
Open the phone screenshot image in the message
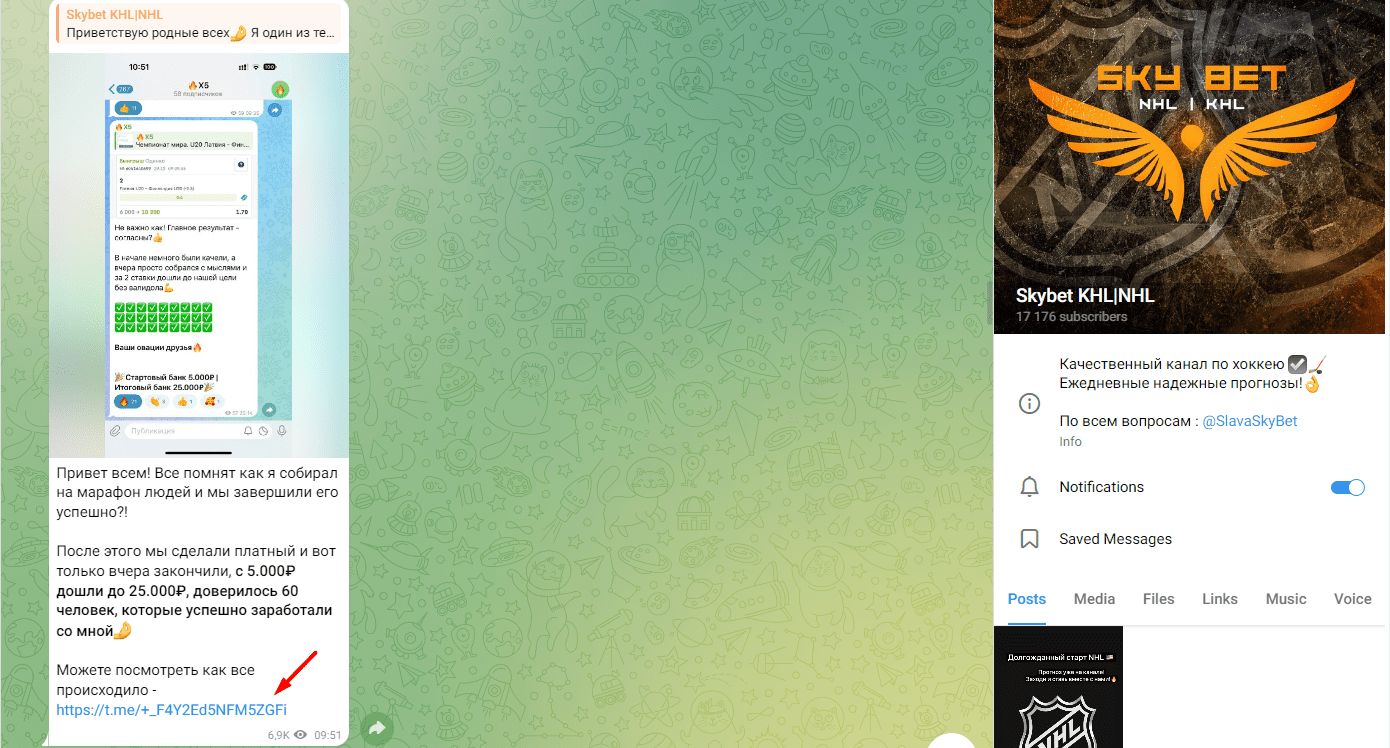(199, 254)
